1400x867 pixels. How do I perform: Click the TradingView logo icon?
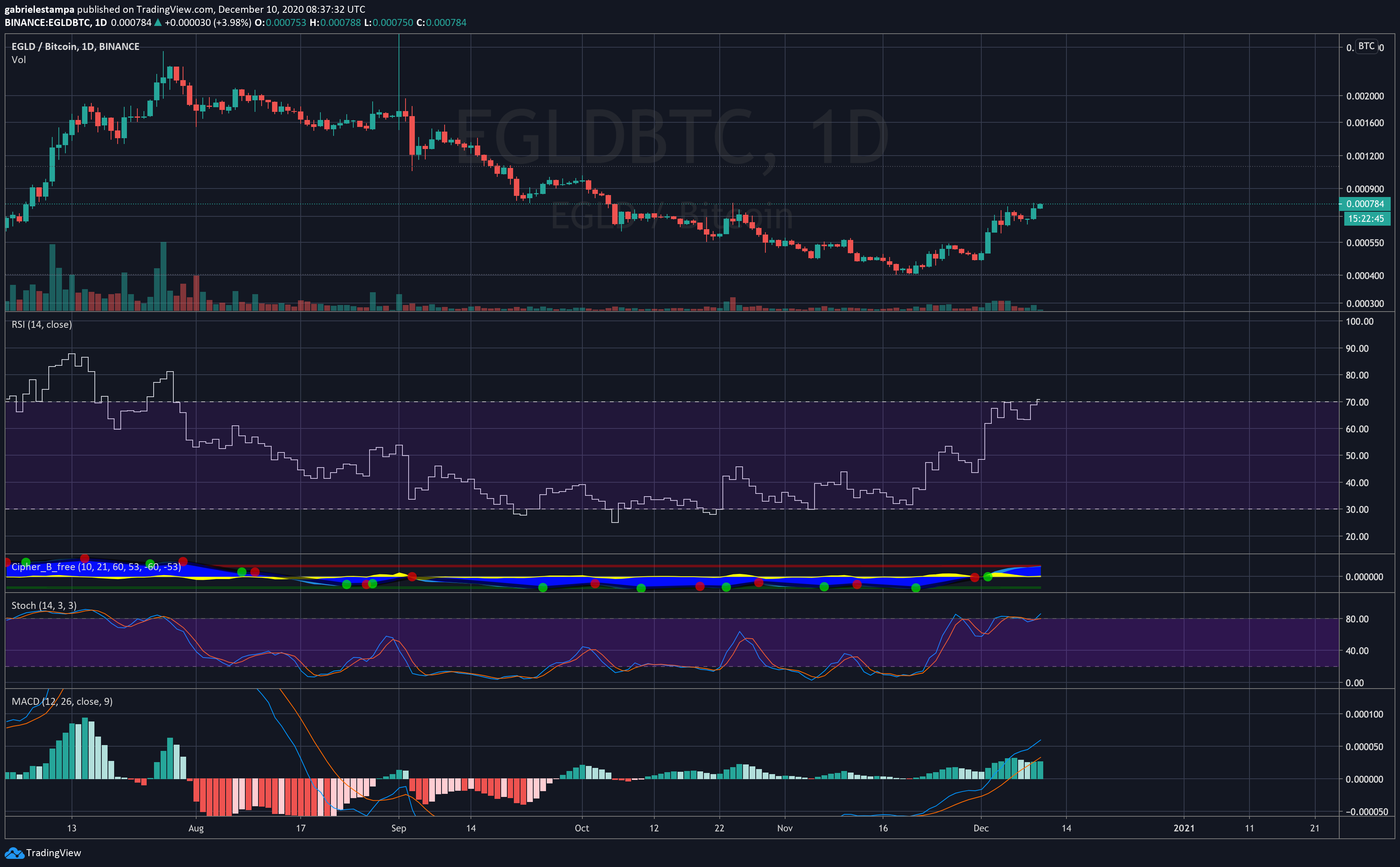tap(14, 853)
